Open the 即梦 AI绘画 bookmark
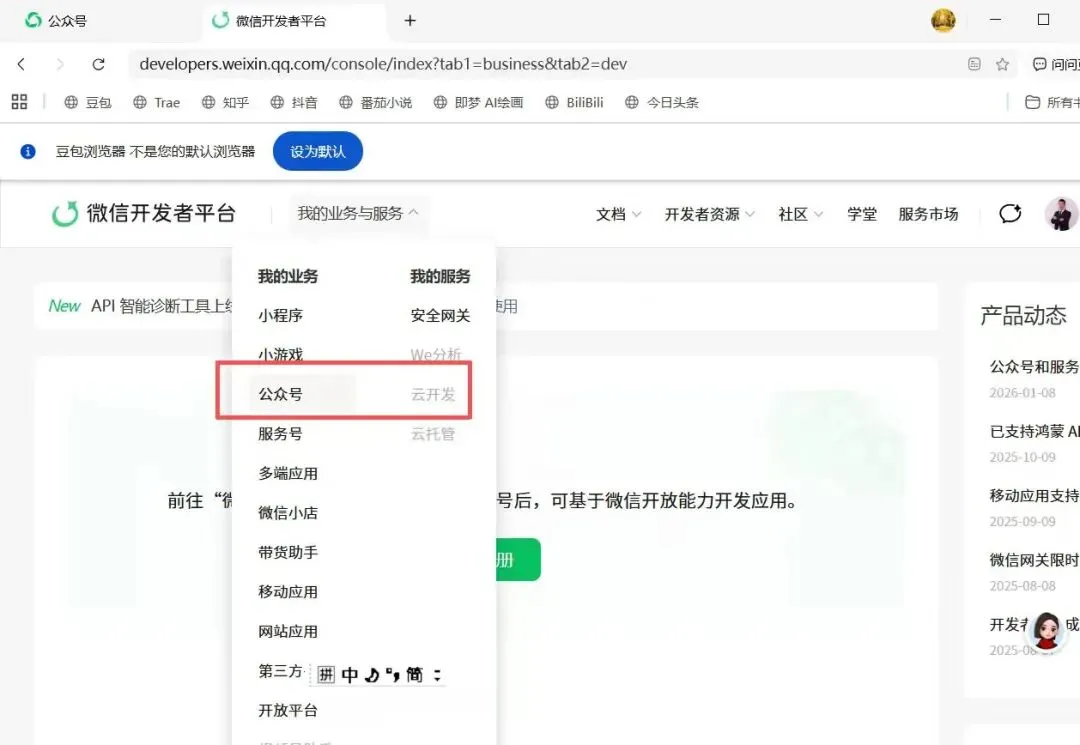 pos(478,103)
